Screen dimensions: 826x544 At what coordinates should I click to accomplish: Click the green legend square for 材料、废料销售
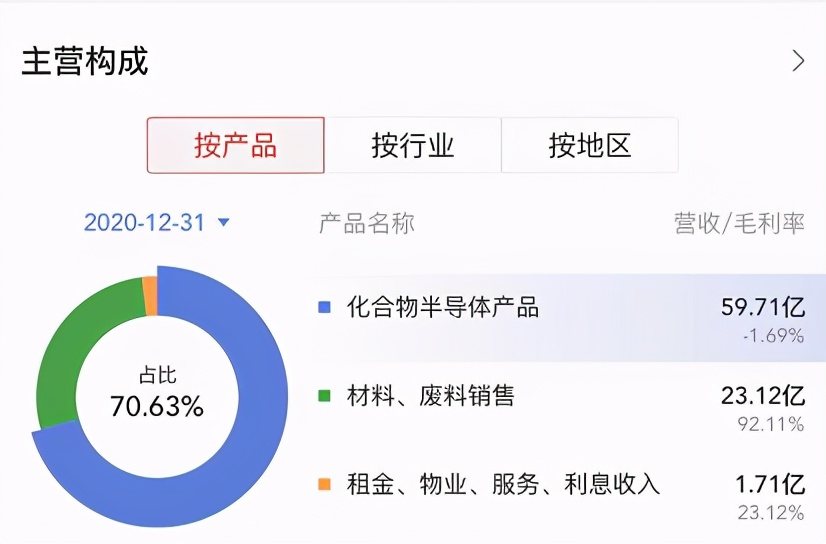[324, 395]
